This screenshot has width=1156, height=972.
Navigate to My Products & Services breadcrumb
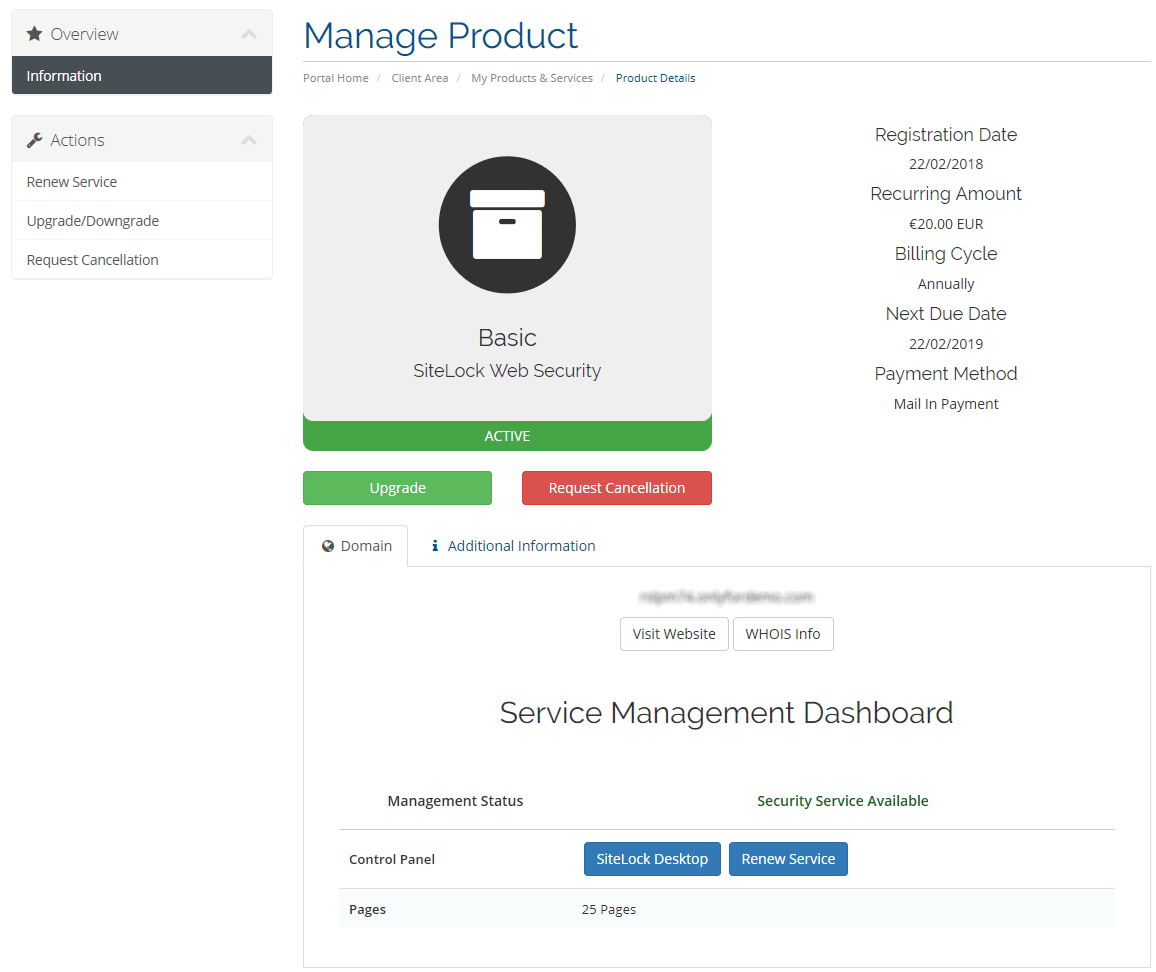tap(532, 78)
